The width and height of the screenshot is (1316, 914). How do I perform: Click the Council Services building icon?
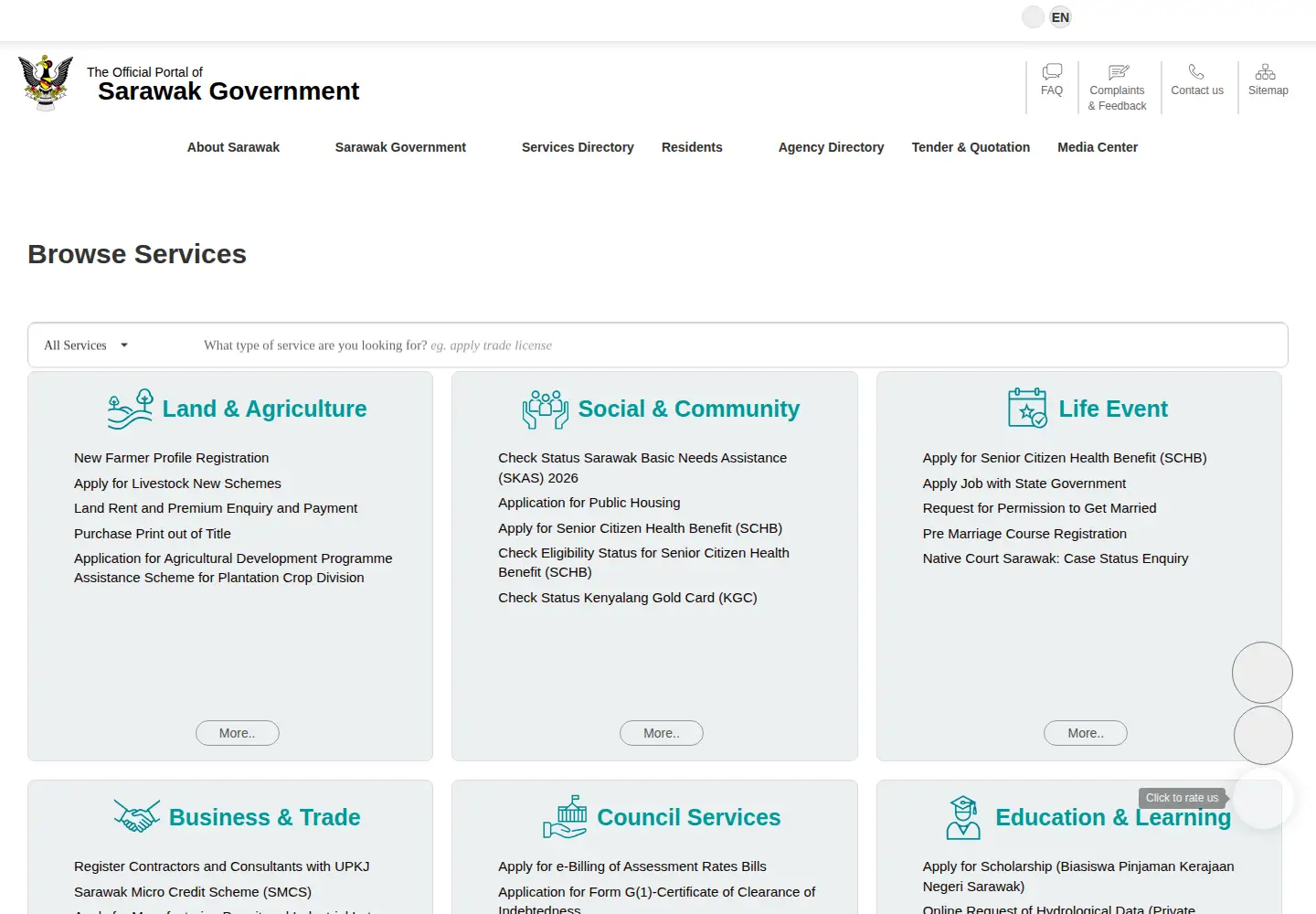[x=566, y=816]
